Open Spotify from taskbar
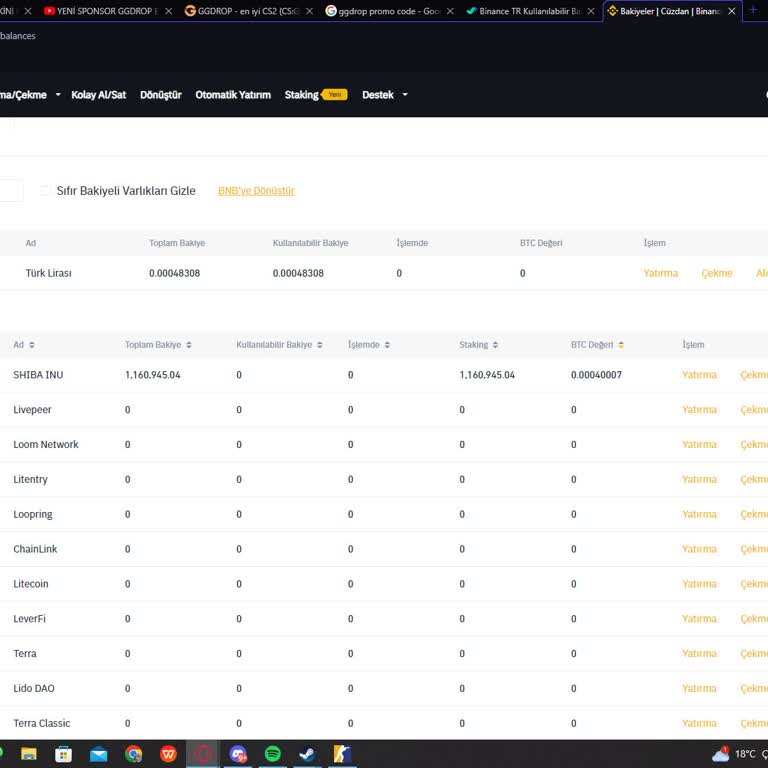The height and width of the screenshot is (768, 768). [273, 754]
